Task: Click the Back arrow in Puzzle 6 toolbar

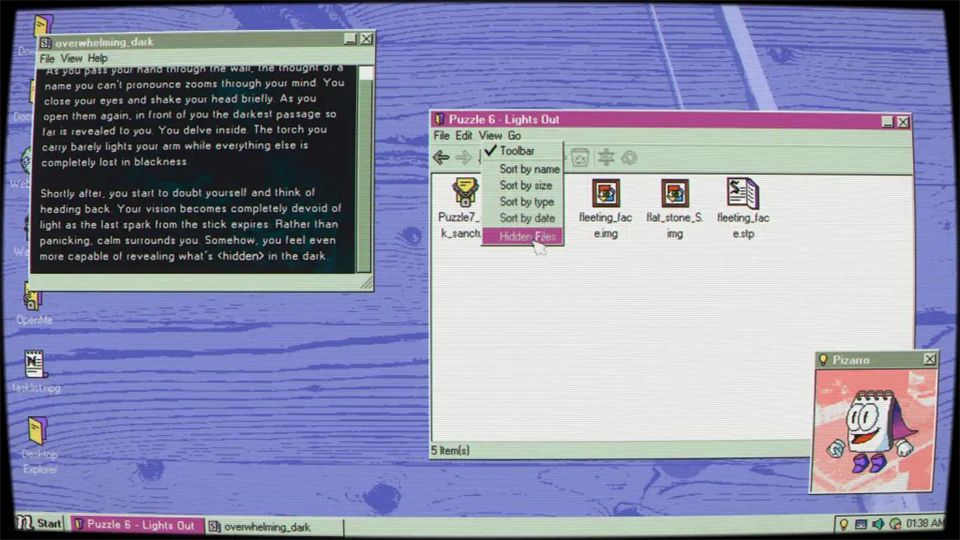Action: pos(441,157)
